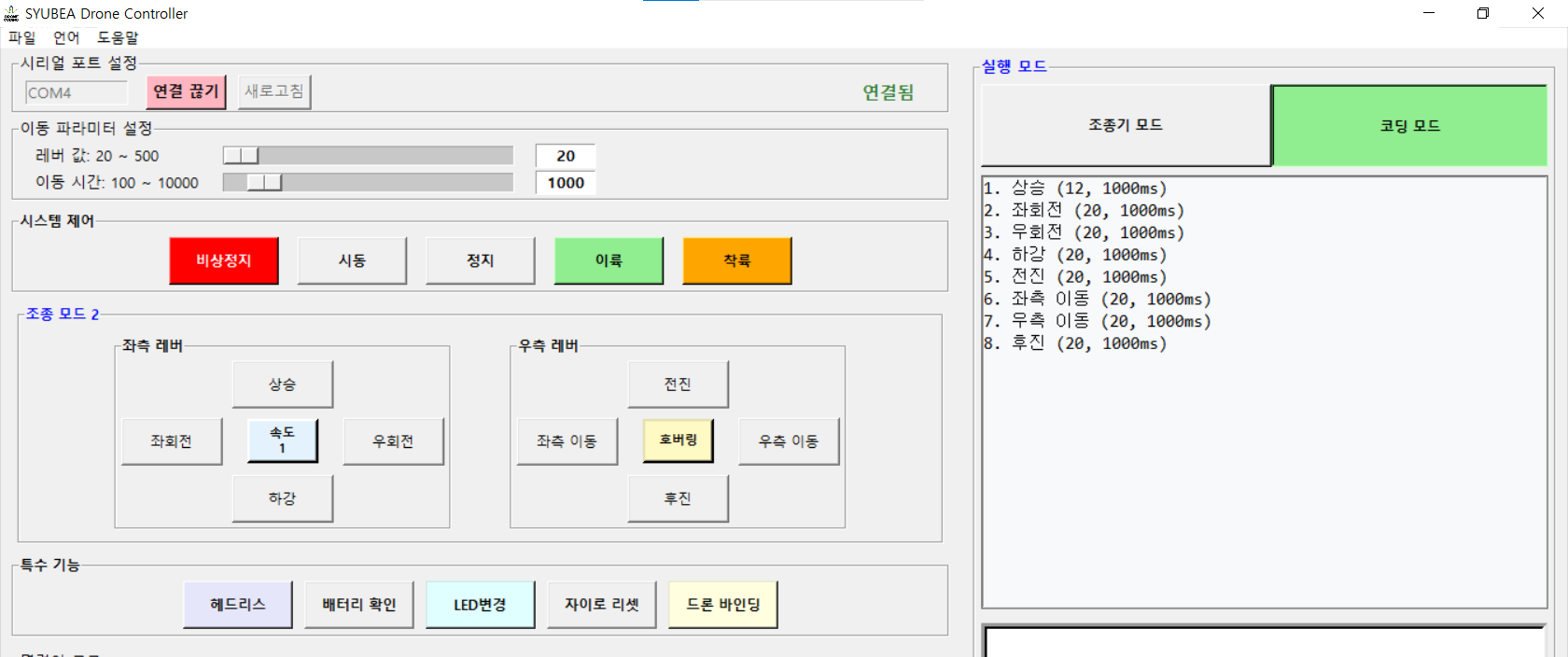Click the 이동 시간 value field showing 1000
This screenshot has height=657, width=1568.
click(x=566, y=183)
